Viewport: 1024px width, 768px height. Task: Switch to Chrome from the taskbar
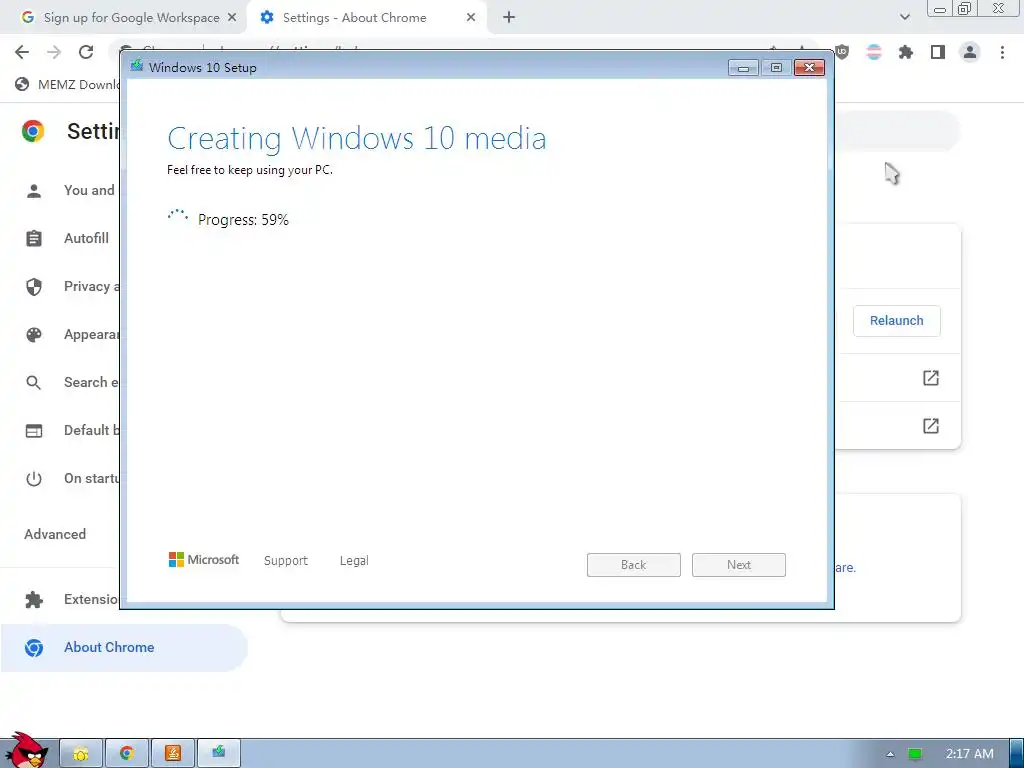tap(127, 754)
